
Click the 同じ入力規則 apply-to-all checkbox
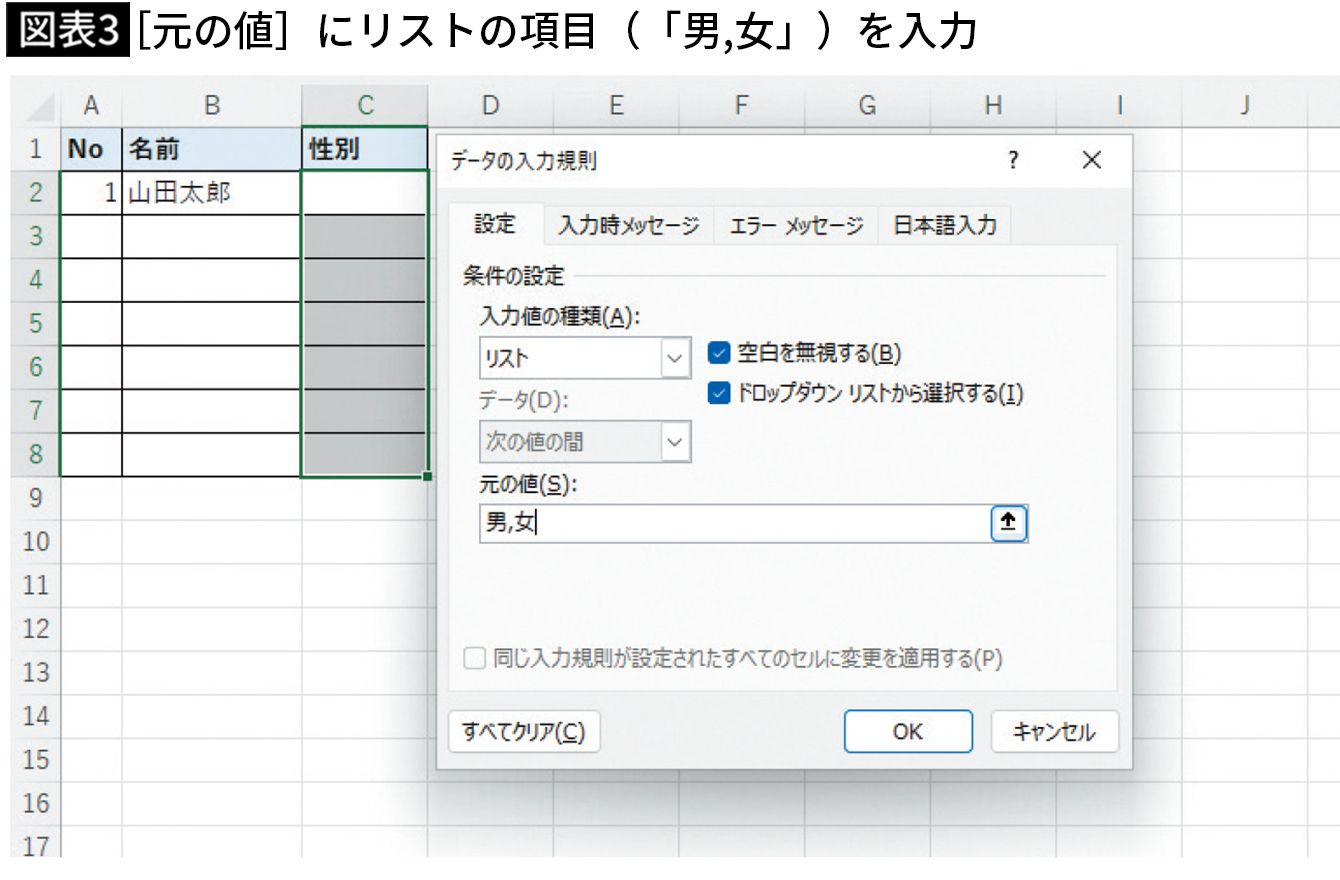pyautogui.click(x=477, y=658)
